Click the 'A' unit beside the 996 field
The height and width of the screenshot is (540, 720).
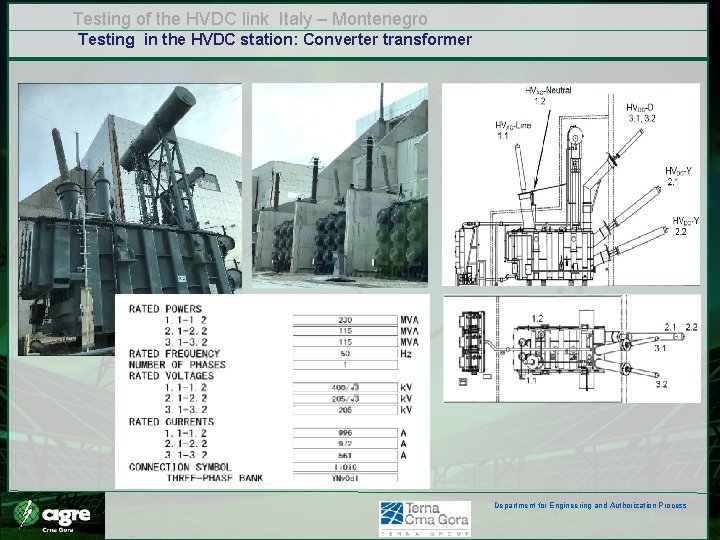click(x=404, y=433)
